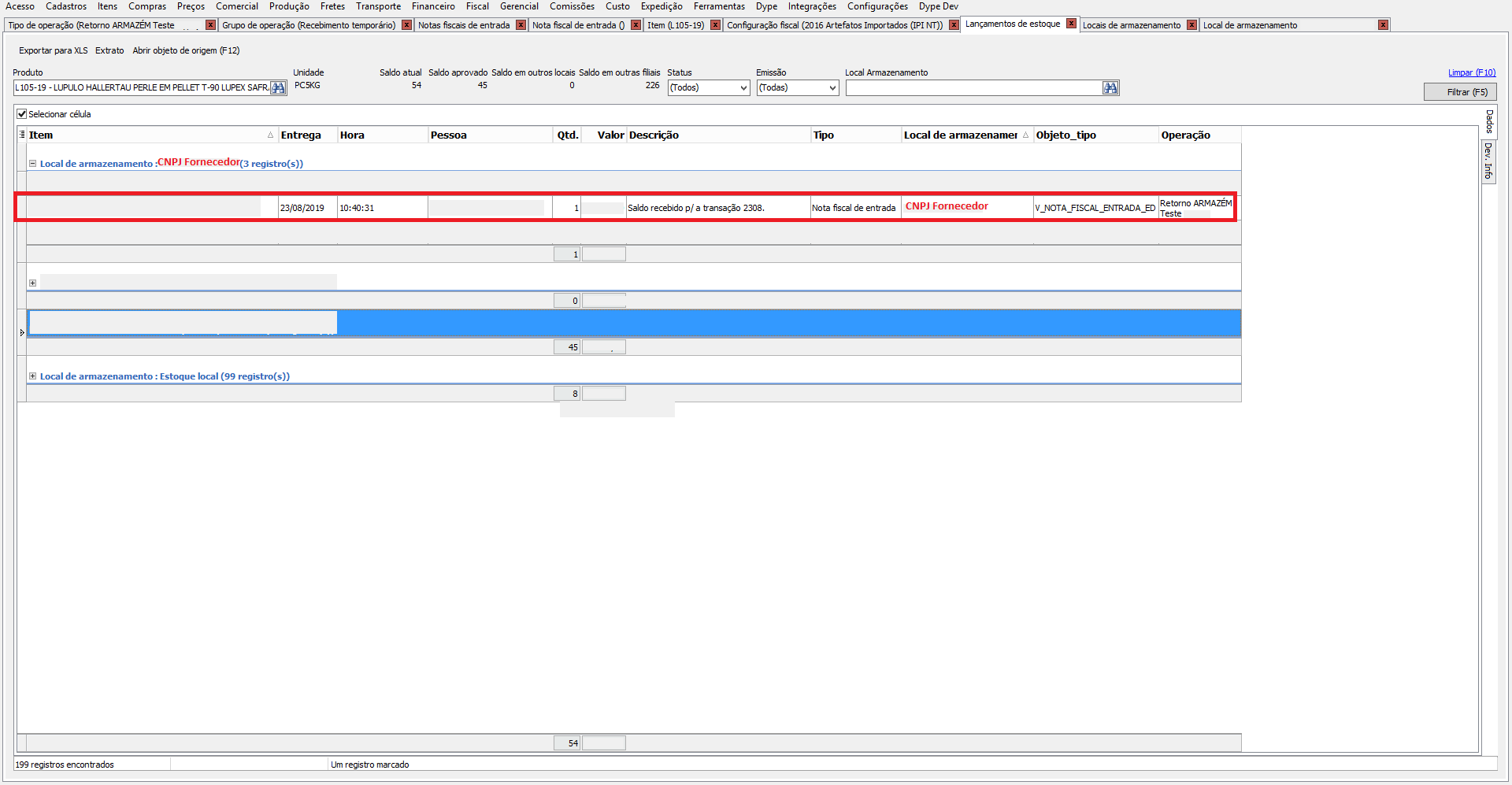
Task: Sort by the Tipo column header
Action: tap(856, 135)
